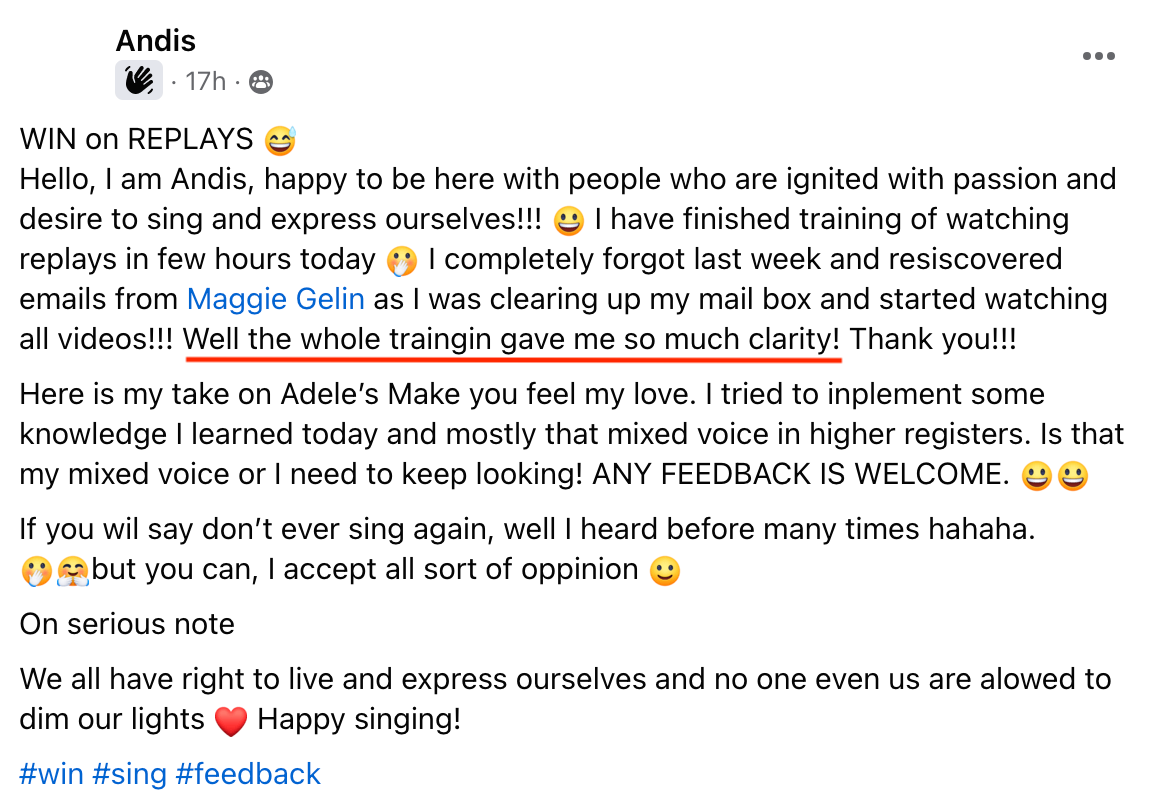Open the #win hashtag

tap(51, 774)
